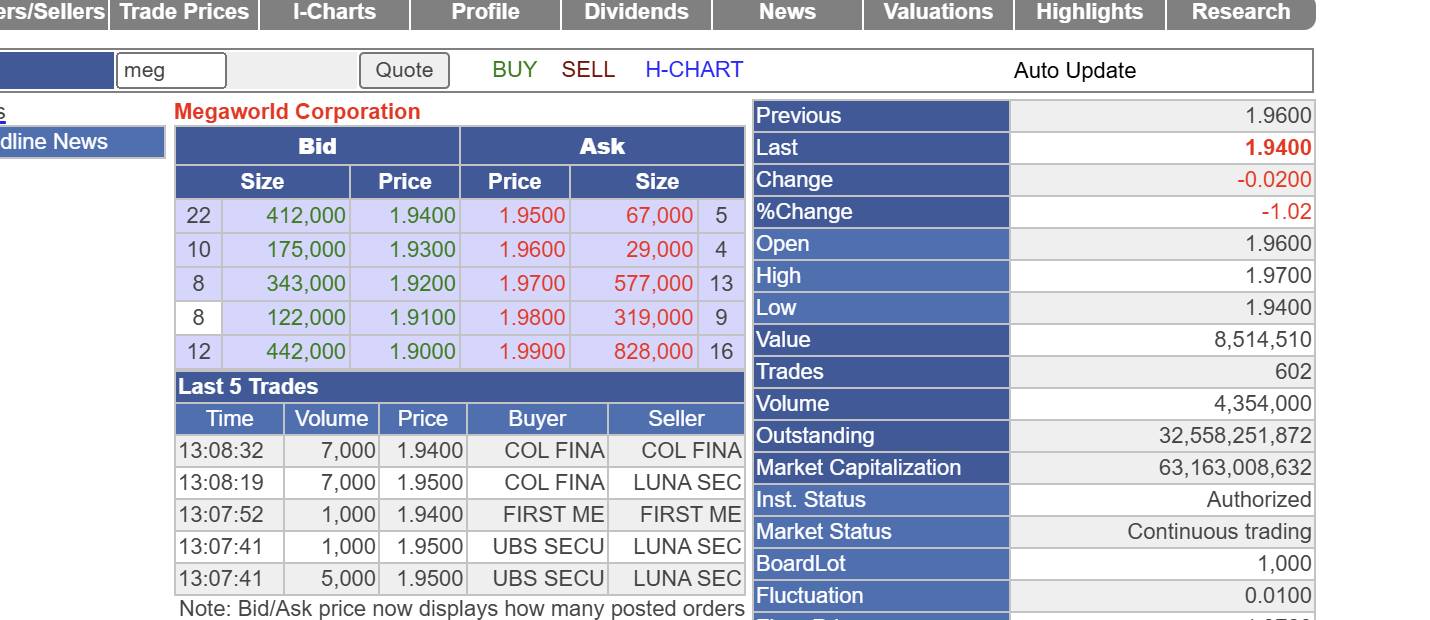Click the Quote button
Viewport: 1430px width, 620px height.
(404, 70)
